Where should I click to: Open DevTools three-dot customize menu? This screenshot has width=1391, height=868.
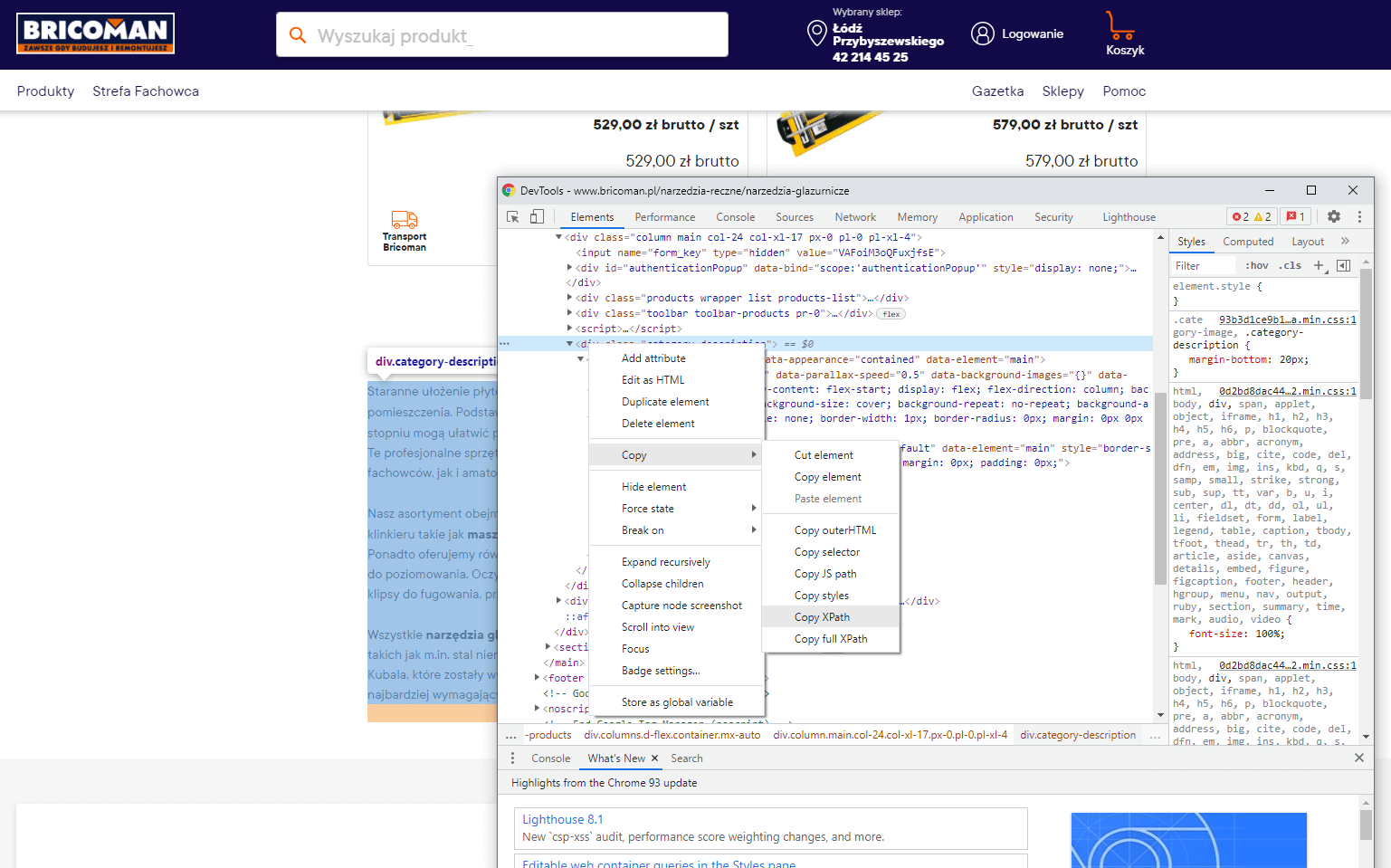coord(1359,217)
